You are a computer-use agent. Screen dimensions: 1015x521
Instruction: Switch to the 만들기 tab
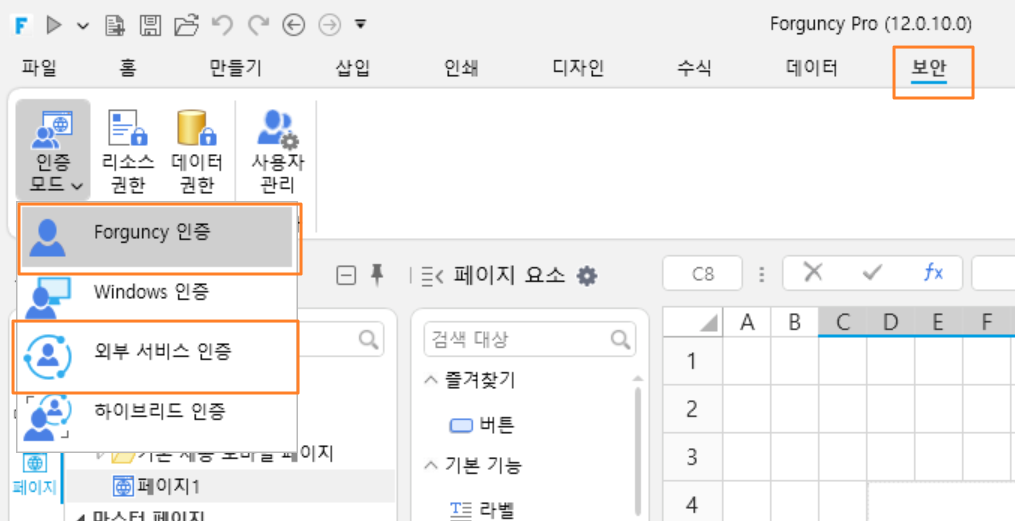[x=236, y=68]
